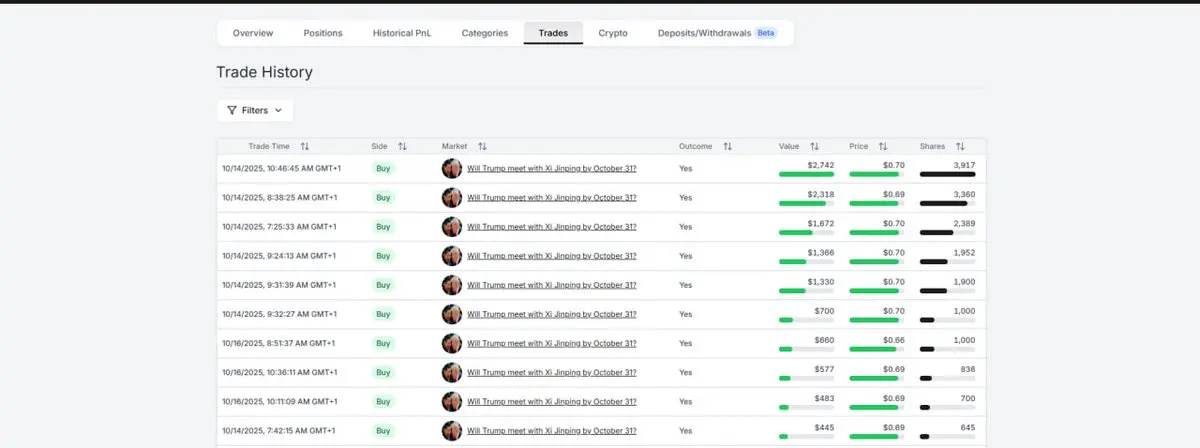Click the $1,330 value cell
The image size is (1200, 448).
pyautogui.click(x=820, y=281)
